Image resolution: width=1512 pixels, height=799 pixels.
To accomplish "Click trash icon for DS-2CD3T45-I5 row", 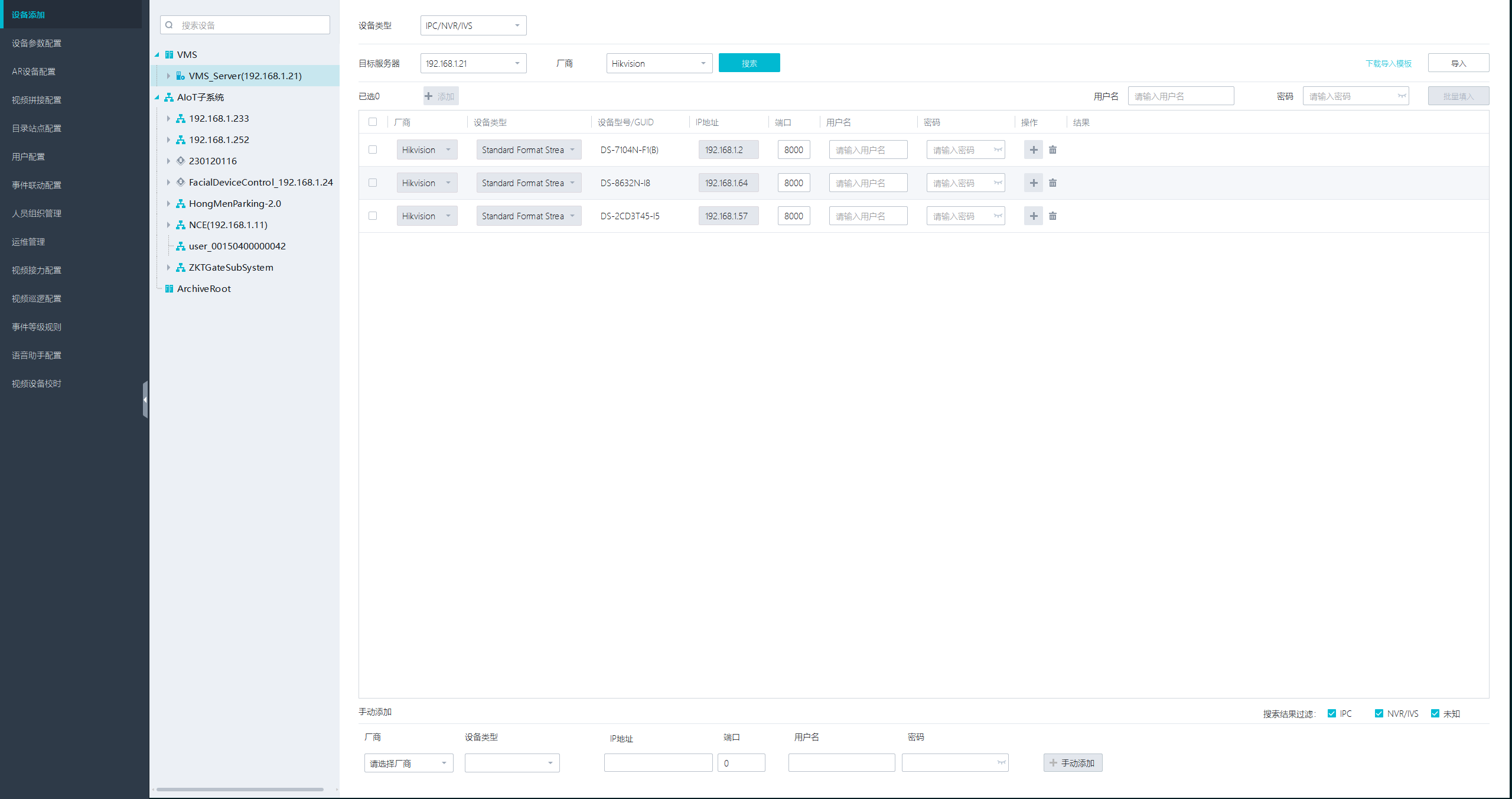I will click(x=1052, y=216).
